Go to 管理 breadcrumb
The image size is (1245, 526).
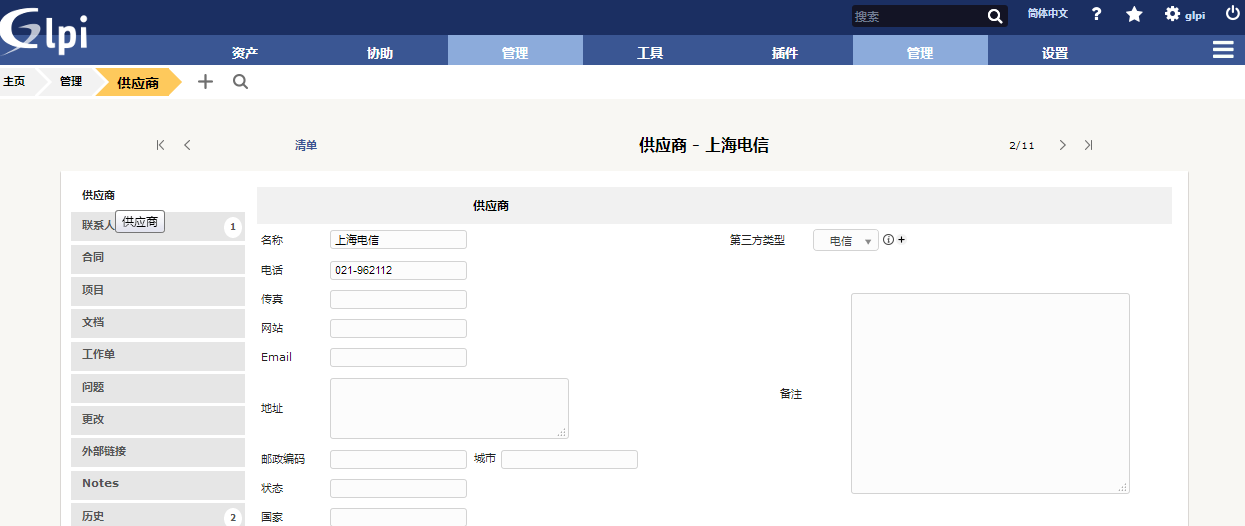pos(71,82)
